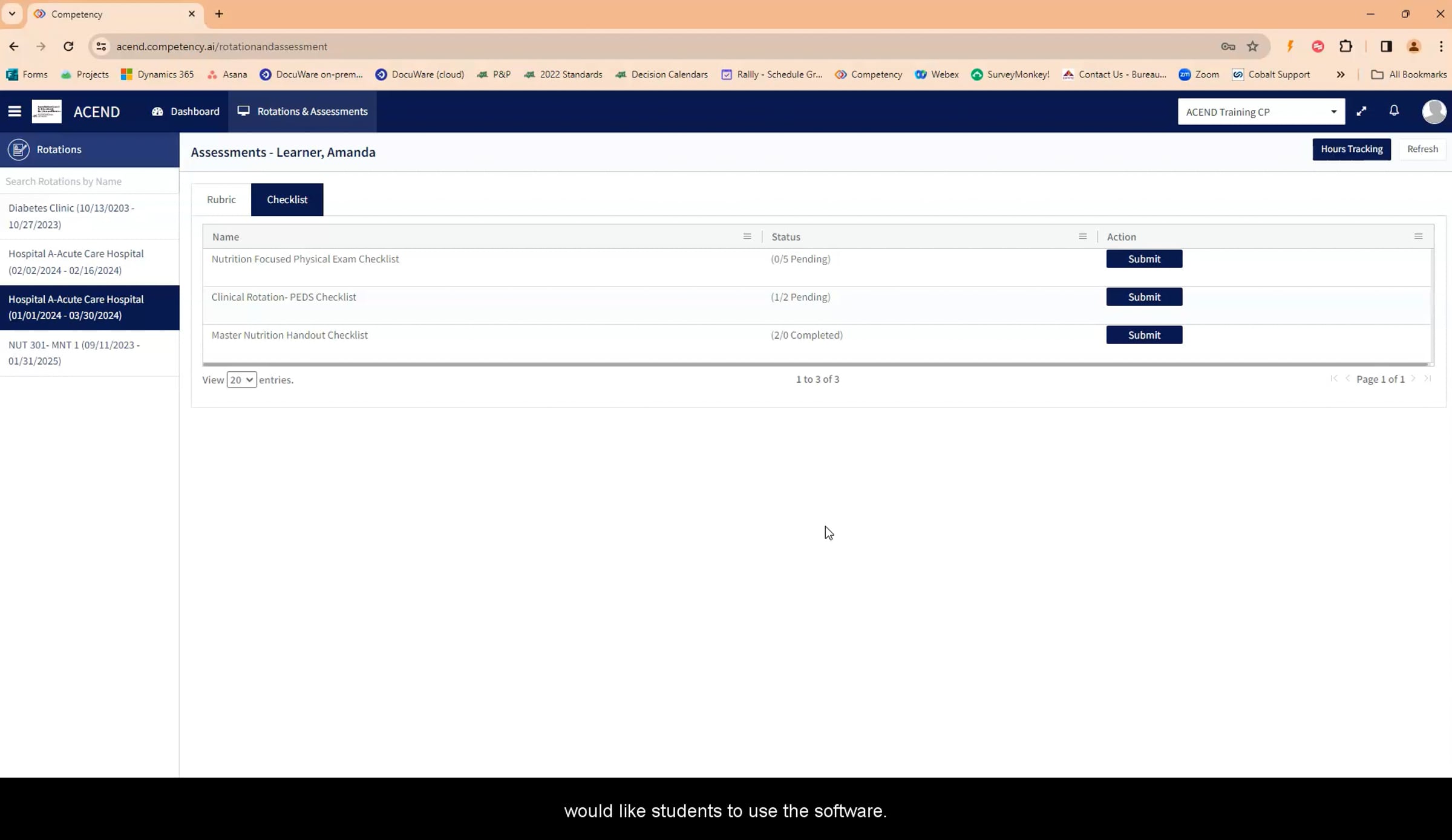The width and height of the screenshot is (1452, 840).
Task: Open the ACEND Training CP dropdown
Action: tap(1261, 111)
